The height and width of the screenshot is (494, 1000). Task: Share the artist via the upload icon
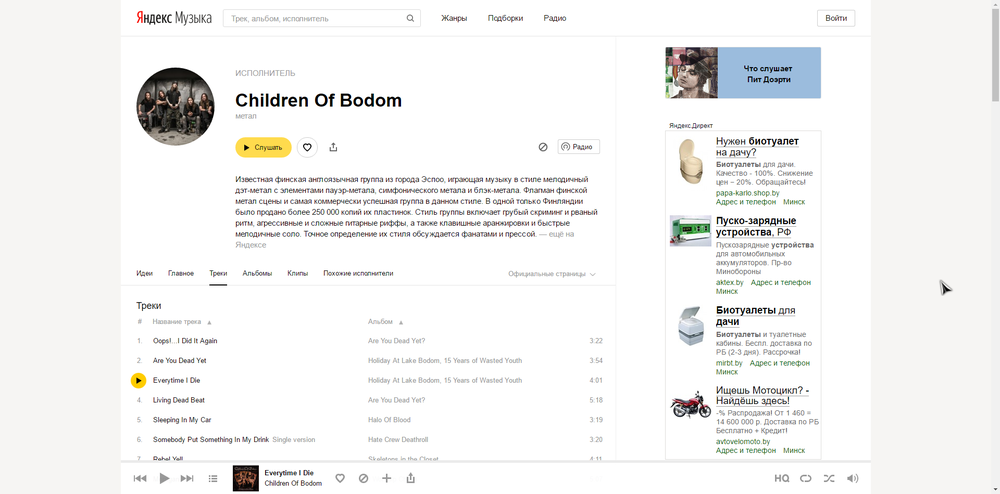333,147
